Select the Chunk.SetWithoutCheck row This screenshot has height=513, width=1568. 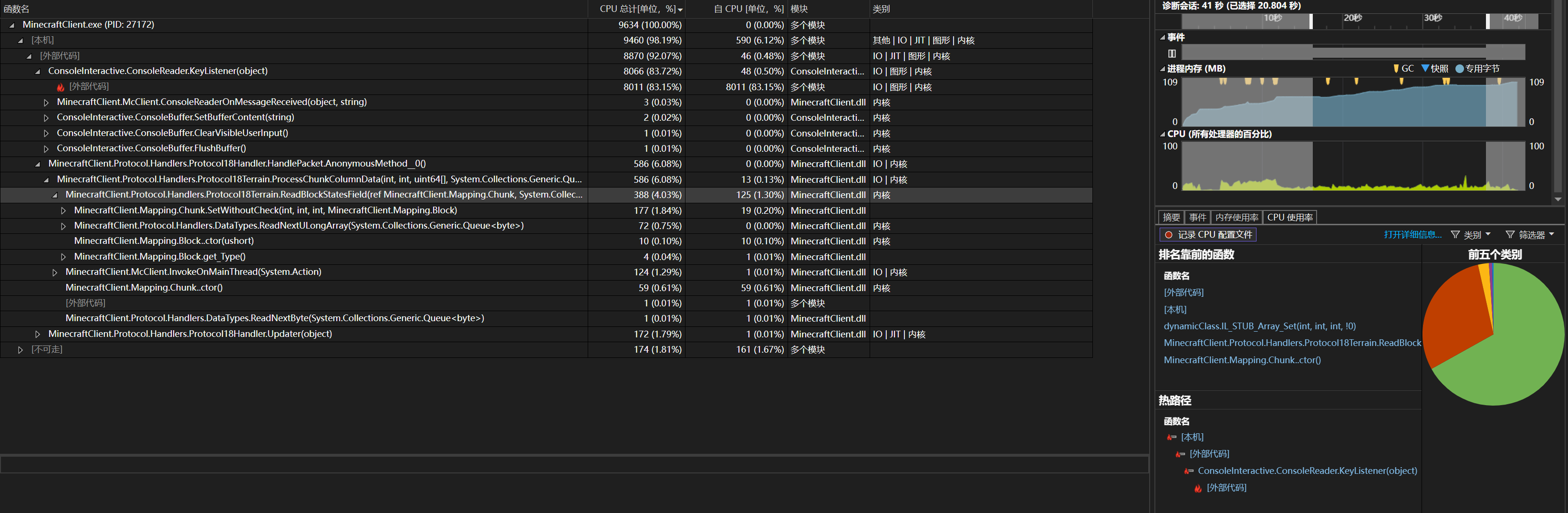[x=546, y=210]
